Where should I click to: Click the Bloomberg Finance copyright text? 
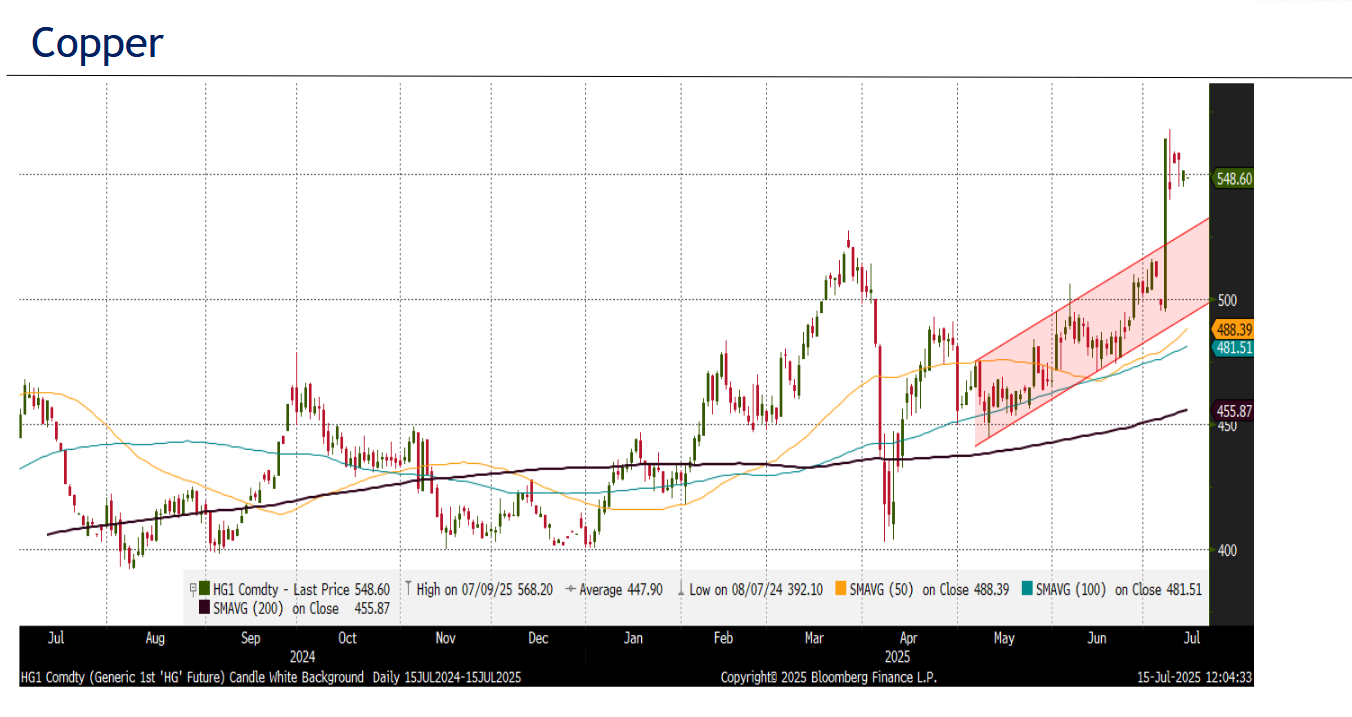point(828,678)
